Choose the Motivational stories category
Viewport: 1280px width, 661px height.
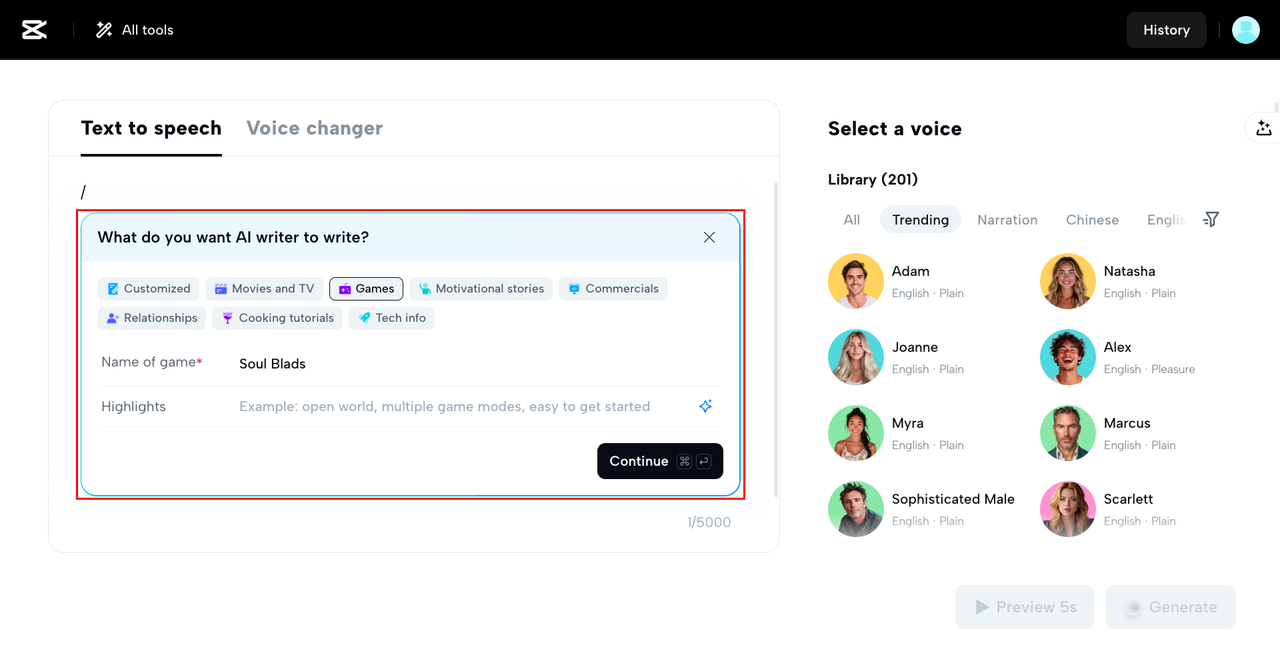click(x=481, y=289)
